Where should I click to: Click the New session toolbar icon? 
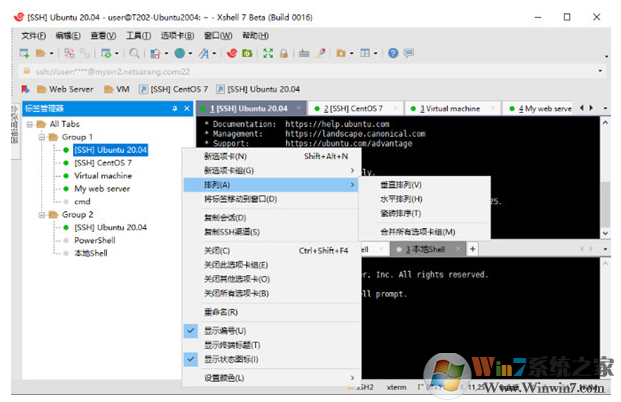pyautogui.click(x=25, y=53)
